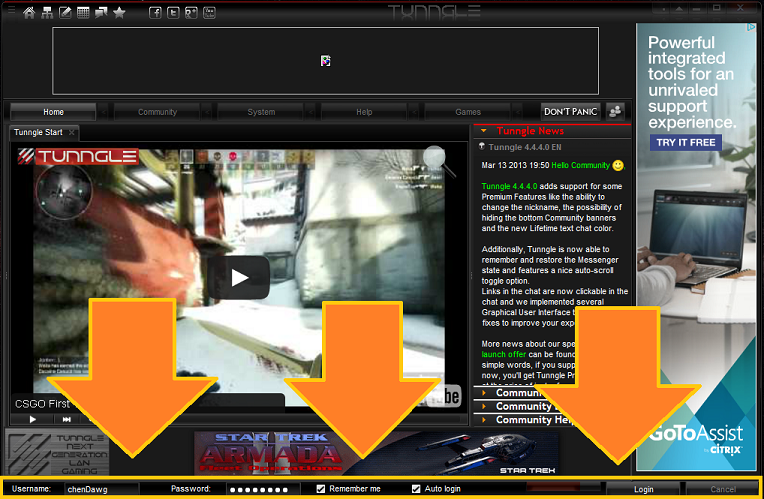Click the Tunngle 4.4.4.0 EN news heading
Viewport: 764px width, 499px height.
click(x=525, y=147)
